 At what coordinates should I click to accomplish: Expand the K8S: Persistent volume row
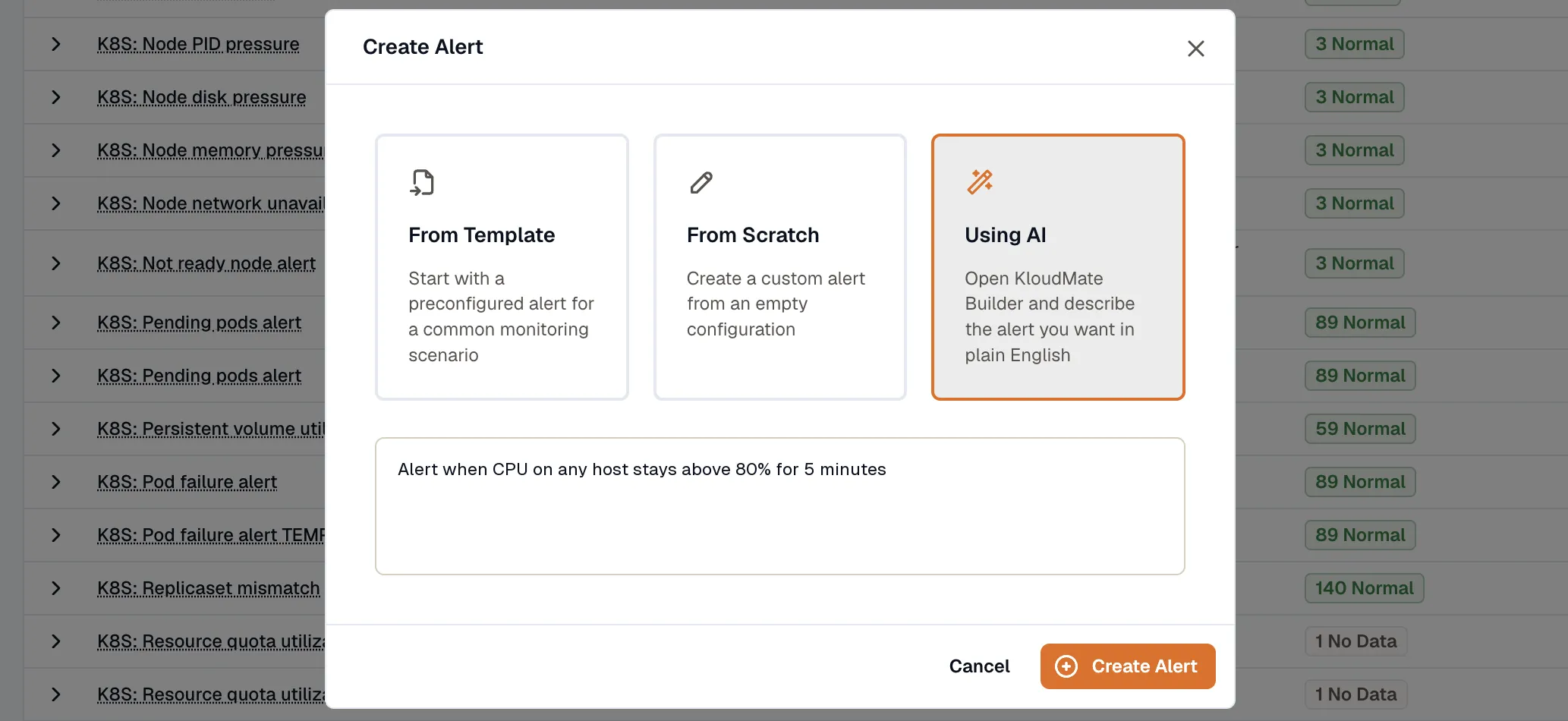click(x=55, y=429)
